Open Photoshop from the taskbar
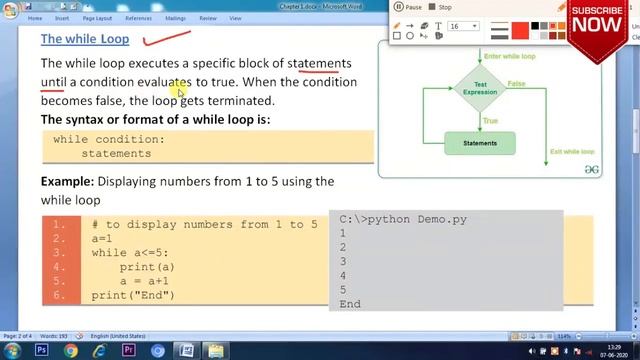640x360 pixels. [x=42, y=350]
